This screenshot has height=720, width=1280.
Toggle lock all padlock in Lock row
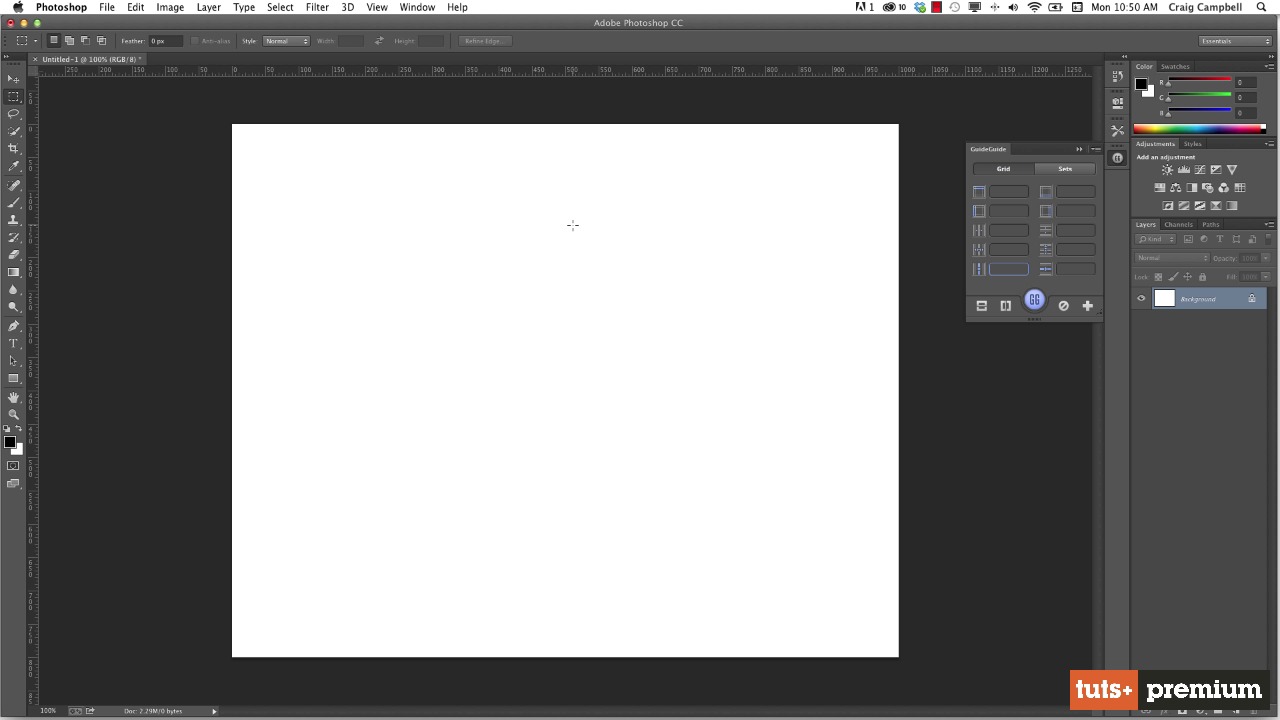coord(1202,277)
